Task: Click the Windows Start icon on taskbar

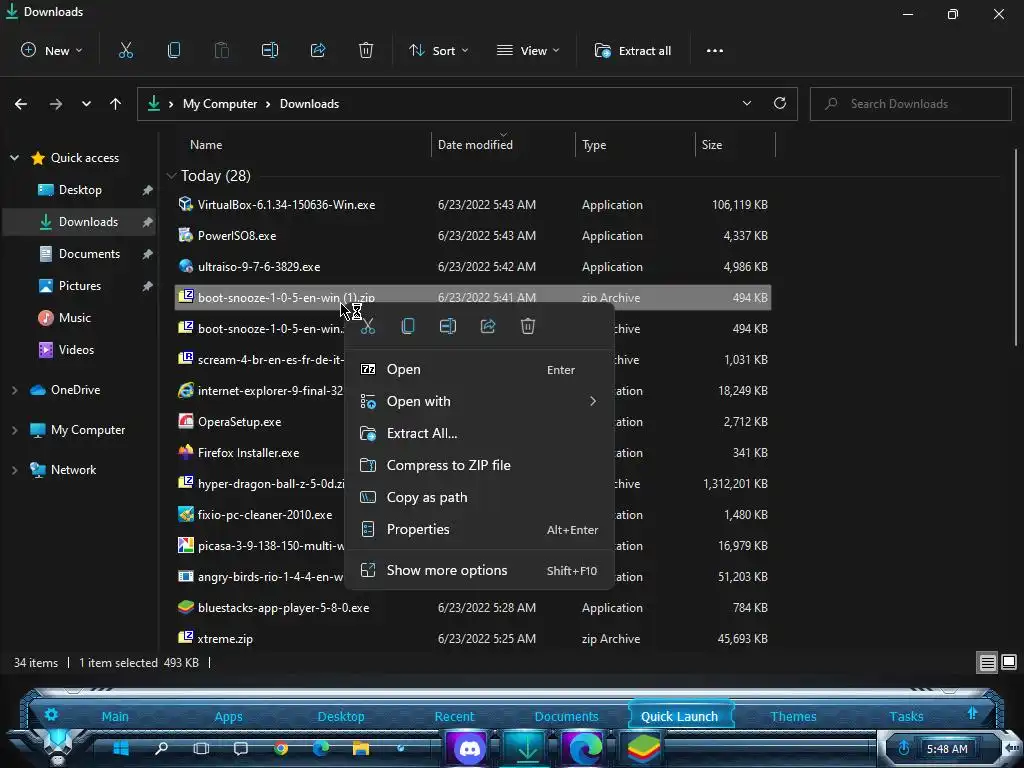Action: [x=121, y=748]
